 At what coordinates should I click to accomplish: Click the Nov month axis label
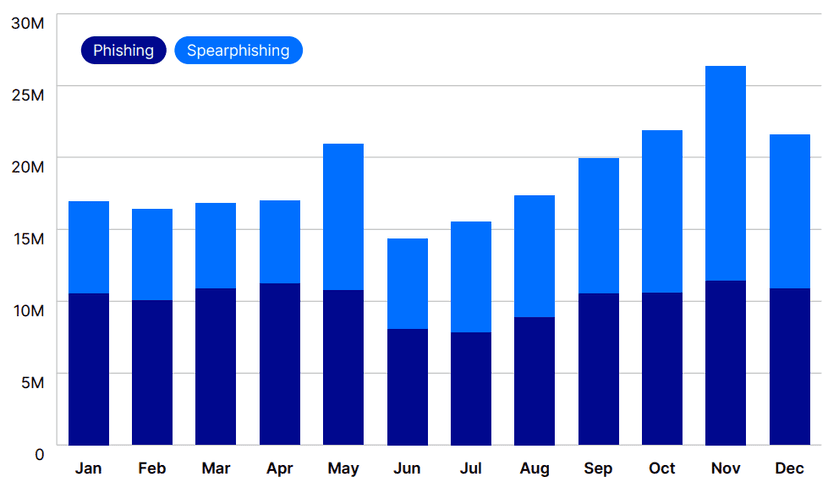725,468
